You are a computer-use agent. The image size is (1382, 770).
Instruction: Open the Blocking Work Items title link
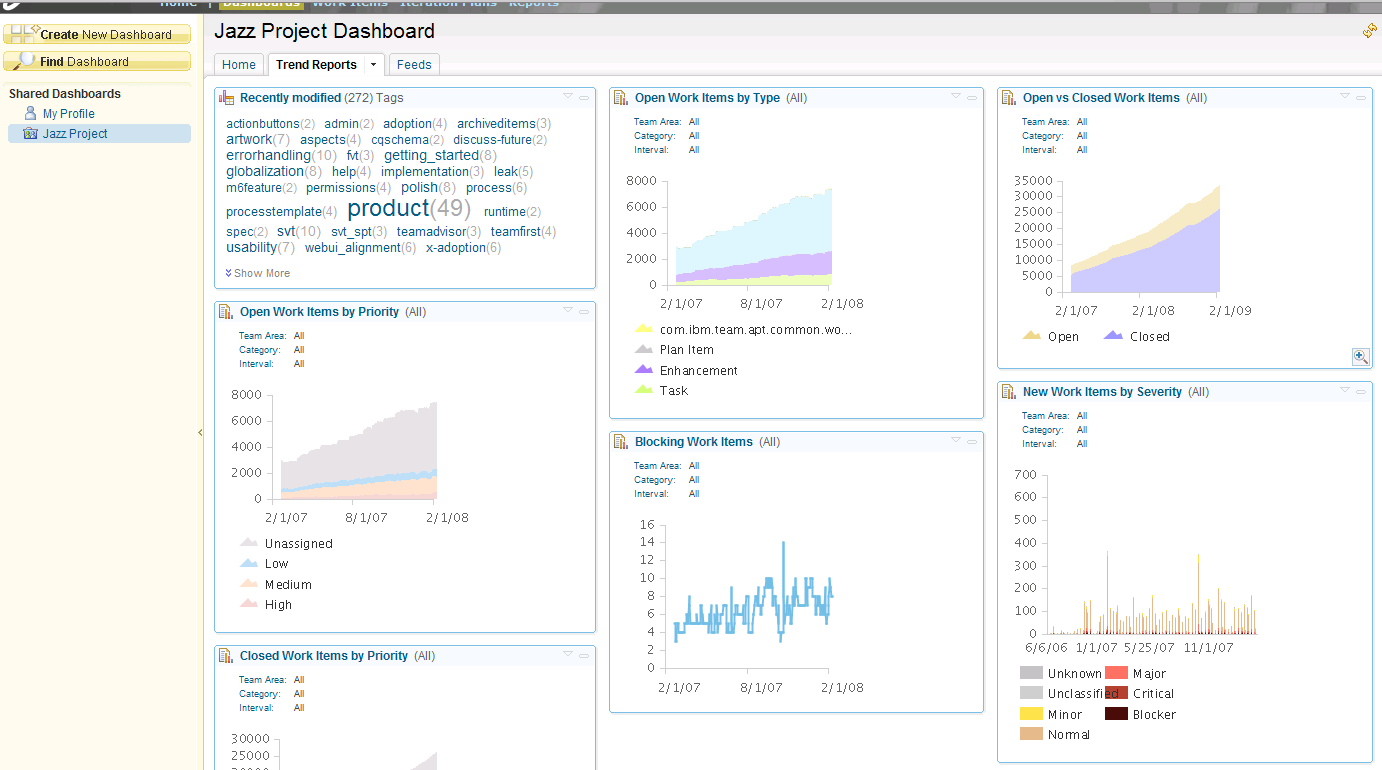tap(694, 442)
